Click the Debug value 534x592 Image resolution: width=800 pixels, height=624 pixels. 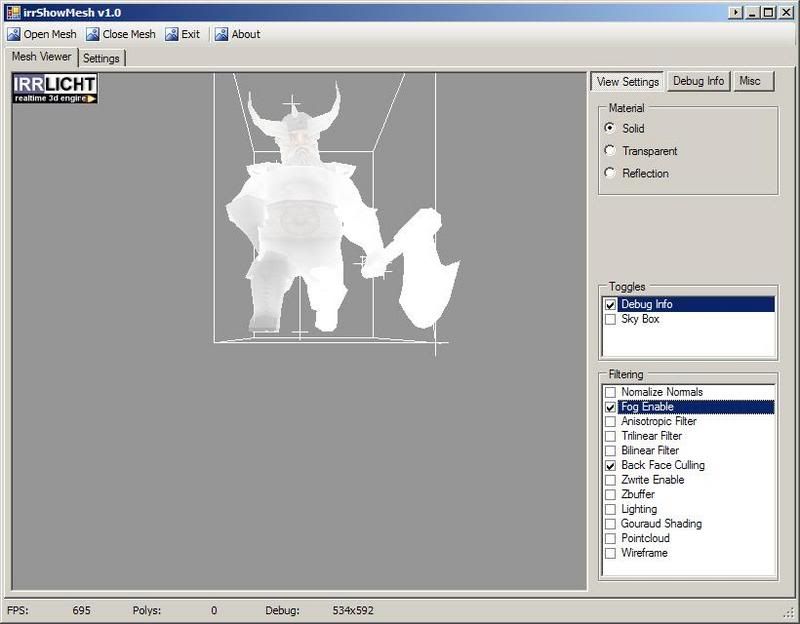[x=353, y=610]
